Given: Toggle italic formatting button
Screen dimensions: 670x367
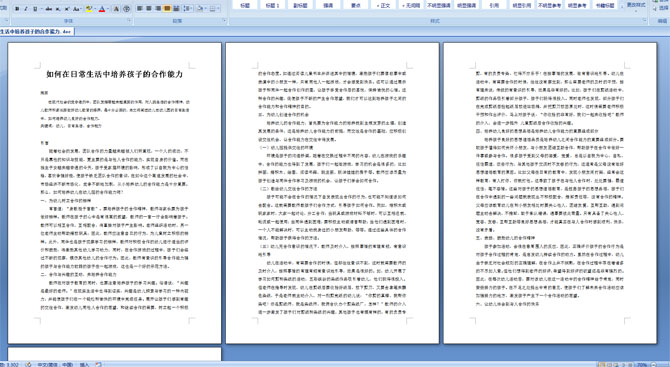Looking at the screenshot, I should [x=26, y=9].
